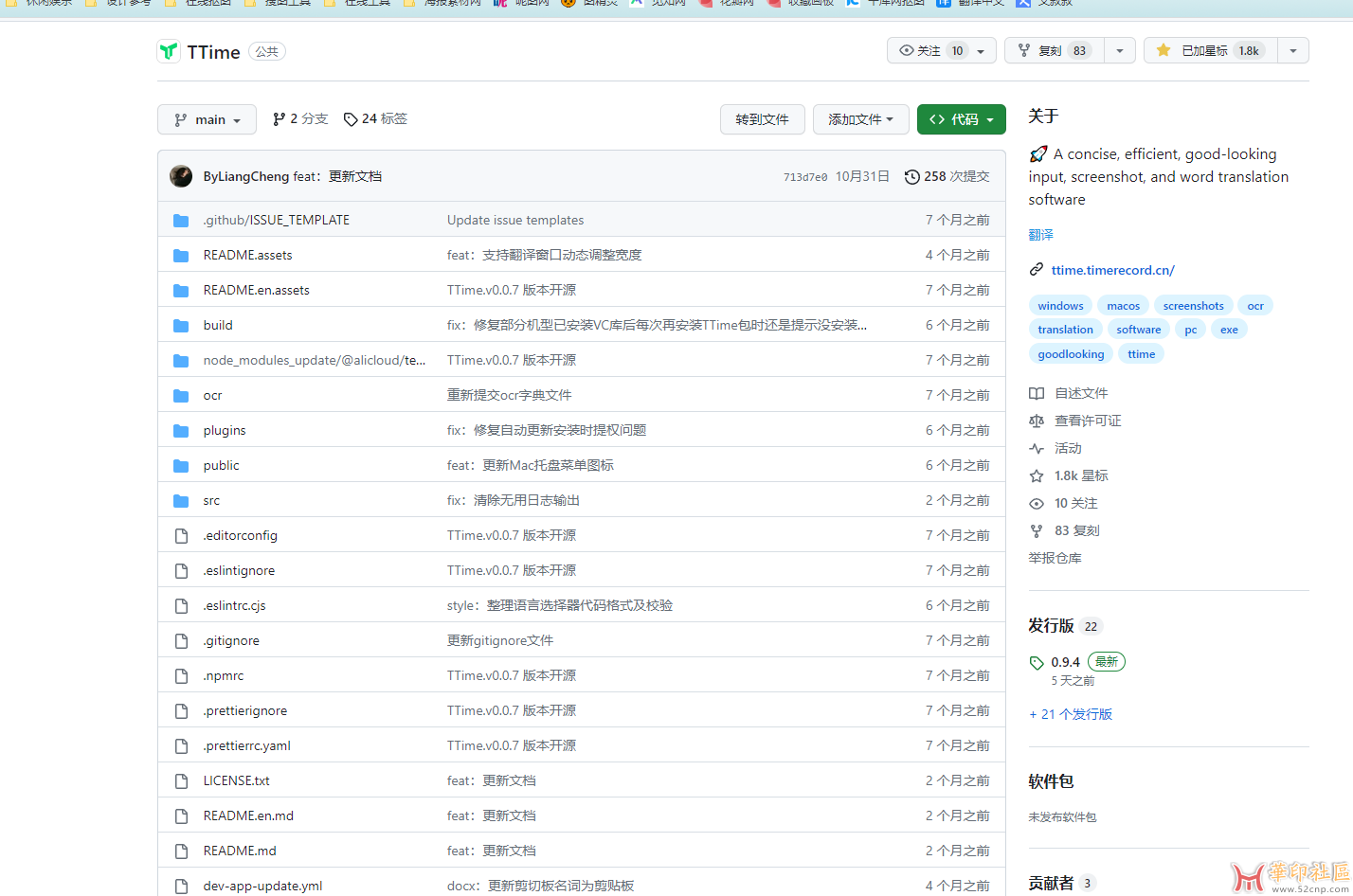1353x896 pixels.
Task: Click file icon beside README.en.md
Action: pyautogui.click(x=181, y=816)
